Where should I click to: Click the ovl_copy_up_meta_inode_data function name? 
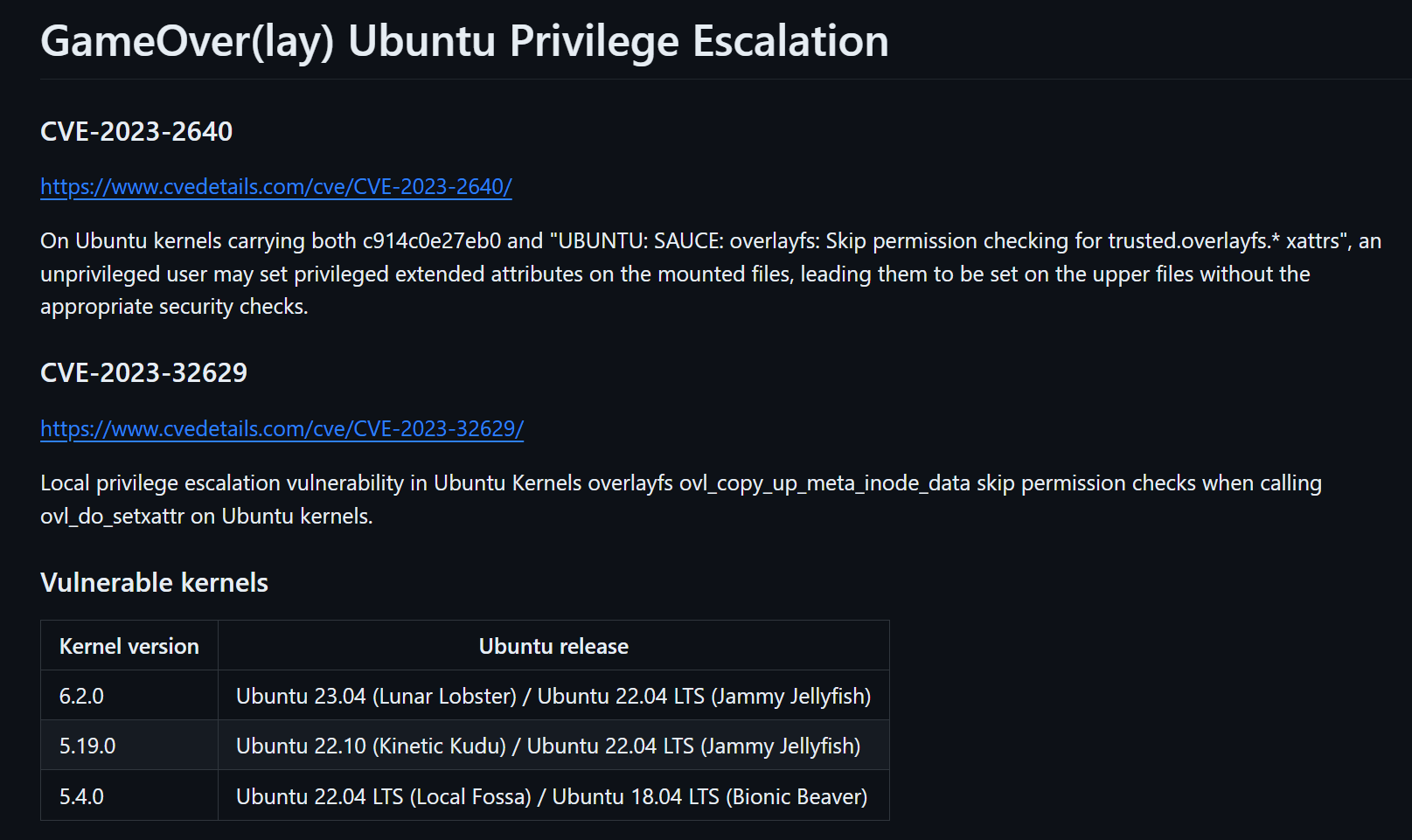824,483
